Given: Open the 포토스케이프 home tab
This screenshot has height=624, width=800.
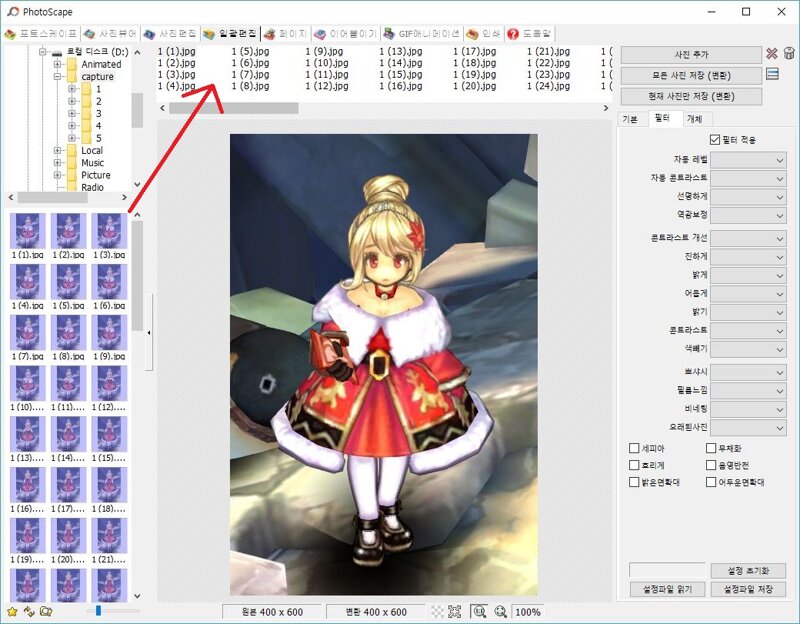Looking at the screenshot, I should pyautogui.click(x=41, y=34).
